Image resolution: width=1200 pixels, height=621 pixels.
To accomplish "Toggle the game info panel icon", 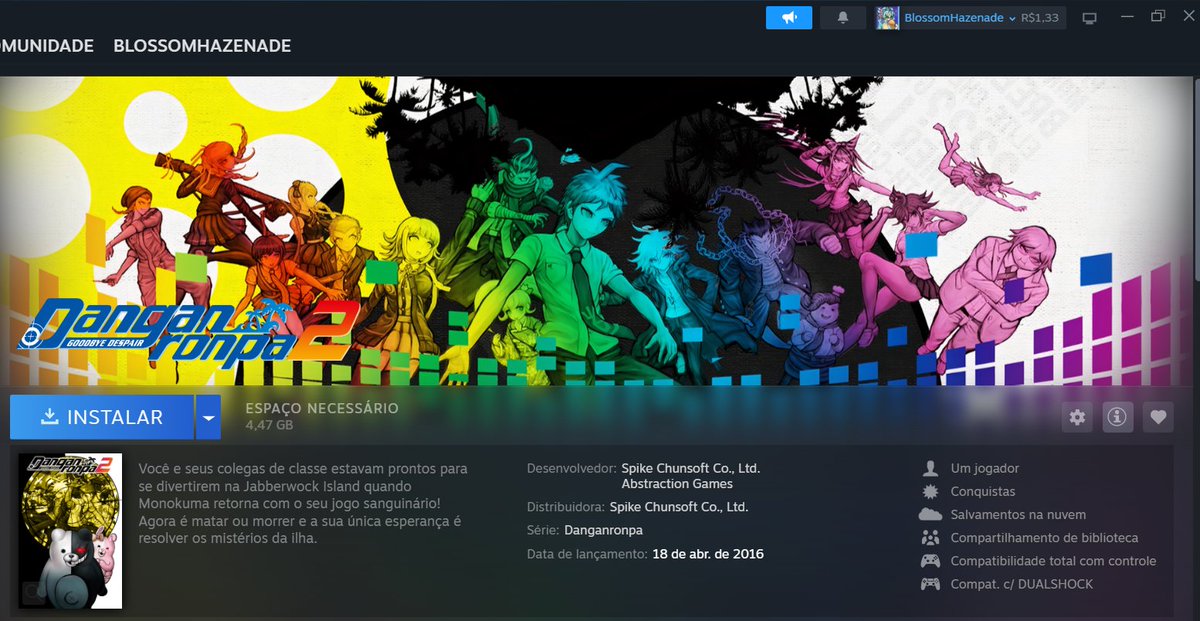I will click(1117, 418).
